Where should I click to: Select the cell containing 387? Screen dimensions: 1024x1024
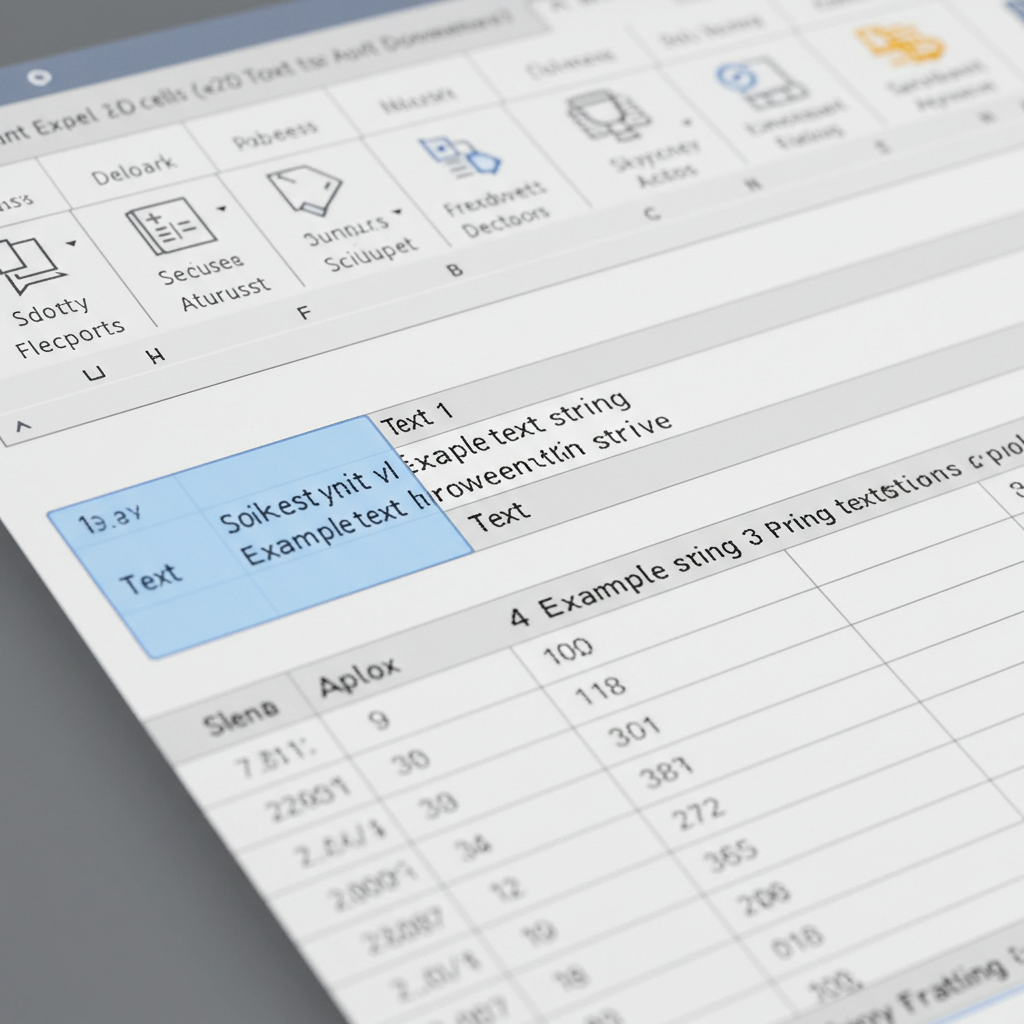[x=666, y=773]
